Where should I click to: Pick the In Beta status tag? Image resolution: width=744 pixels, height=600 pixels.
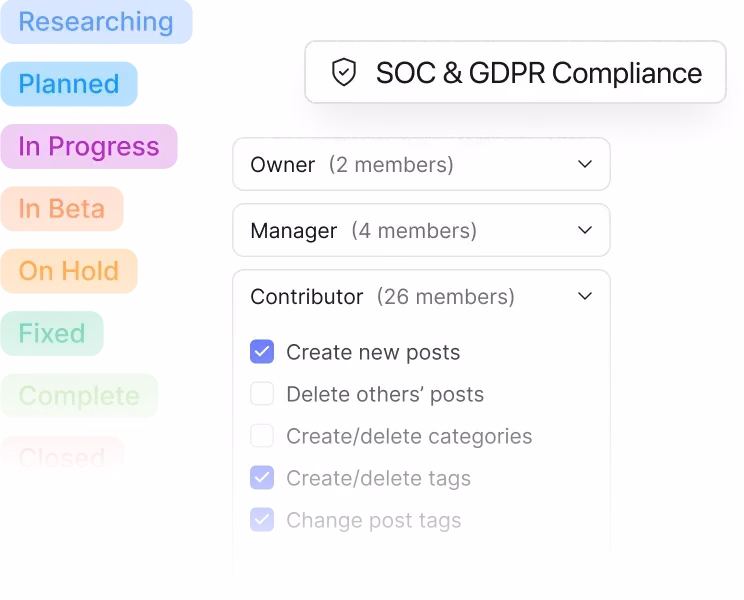[x=62, y=209]
